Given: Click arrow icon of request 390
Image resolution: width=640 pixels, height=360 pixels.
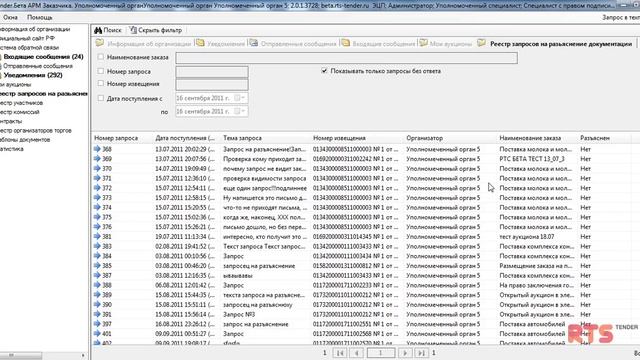Looking at the screenshot, I should pyautogui.click(x=97, y=304).
